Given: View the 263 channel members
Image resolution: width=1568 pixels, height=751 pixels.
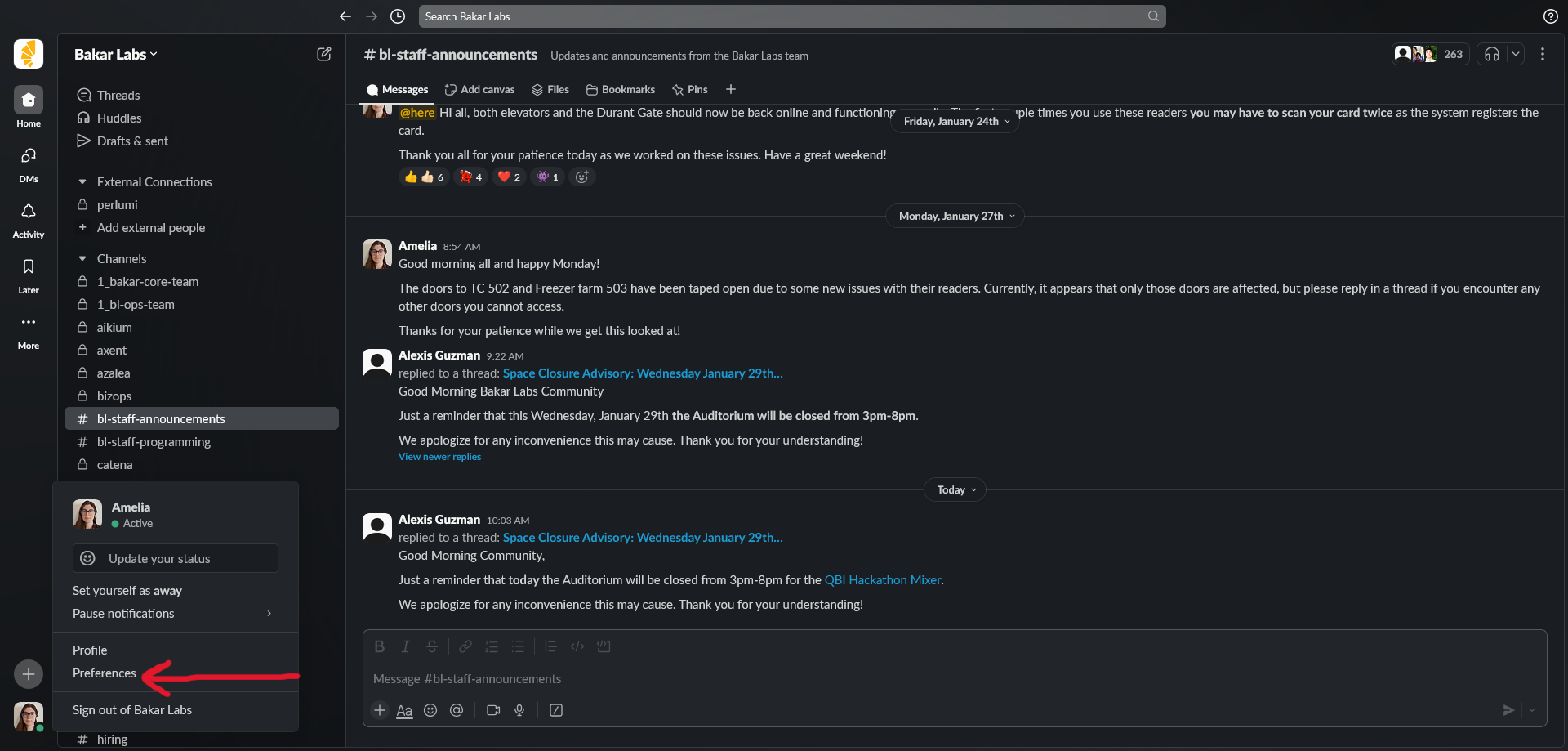Looking at the screenshot, I should (1430, 54).
